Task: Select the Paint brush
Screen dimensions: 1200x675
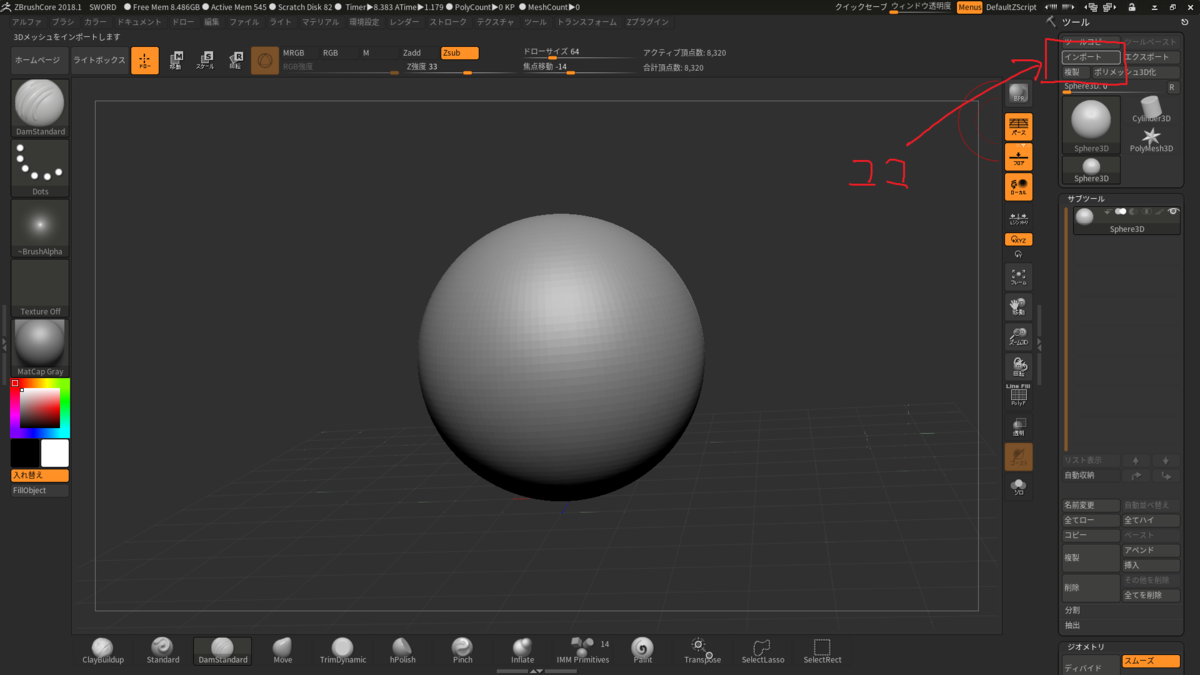Action: tap(642, 651)
